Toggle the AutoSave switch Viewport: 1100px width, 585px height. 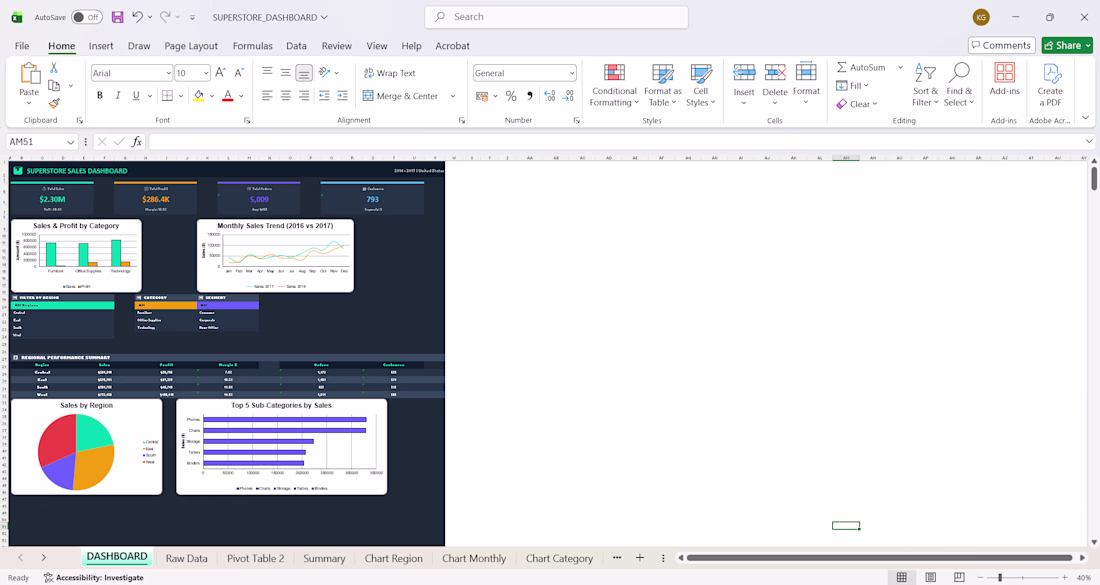tap(87, 17)
